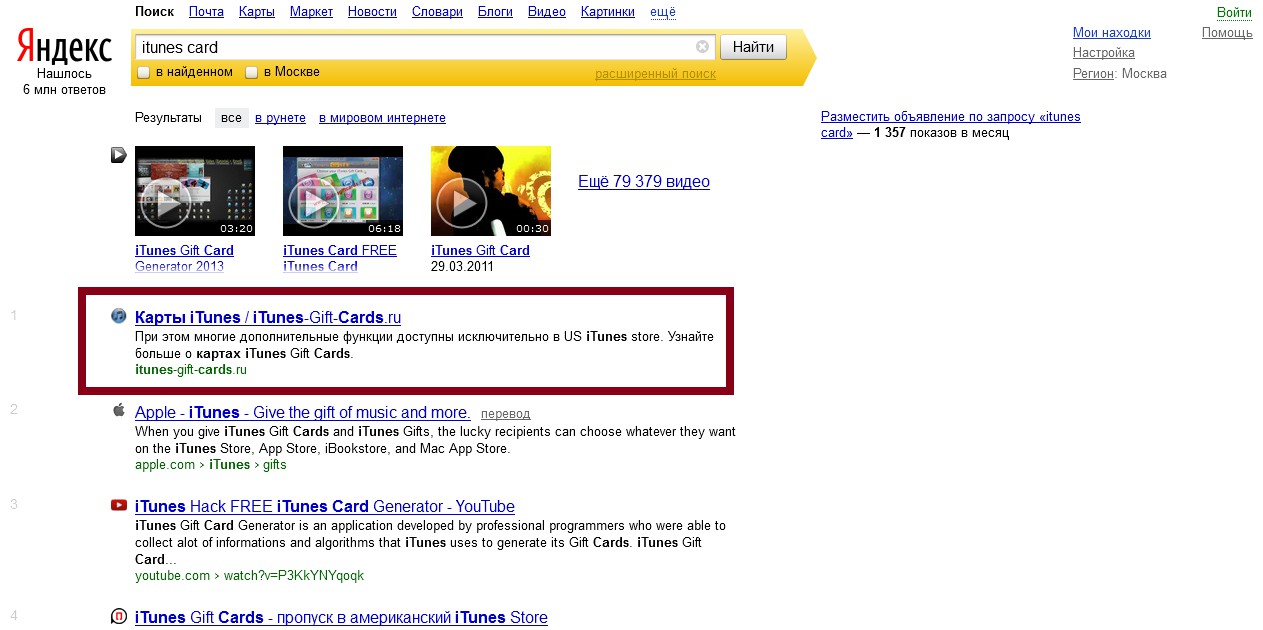Click the apple.com breadcrumb in result URL
Screen dimensions: 1263x630
(166, 465)
